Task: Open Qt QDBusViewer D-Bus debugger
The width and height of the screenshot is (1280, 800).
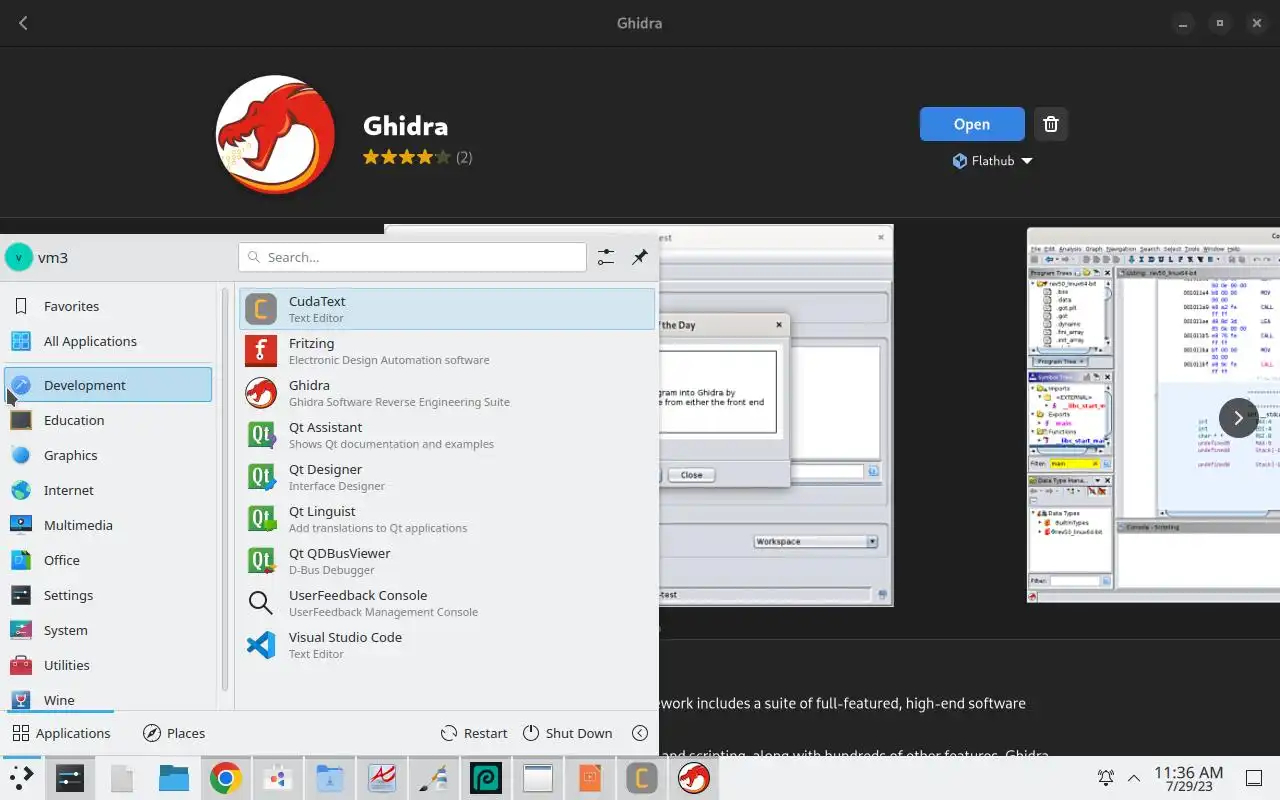Action: [x=447, y=561]
